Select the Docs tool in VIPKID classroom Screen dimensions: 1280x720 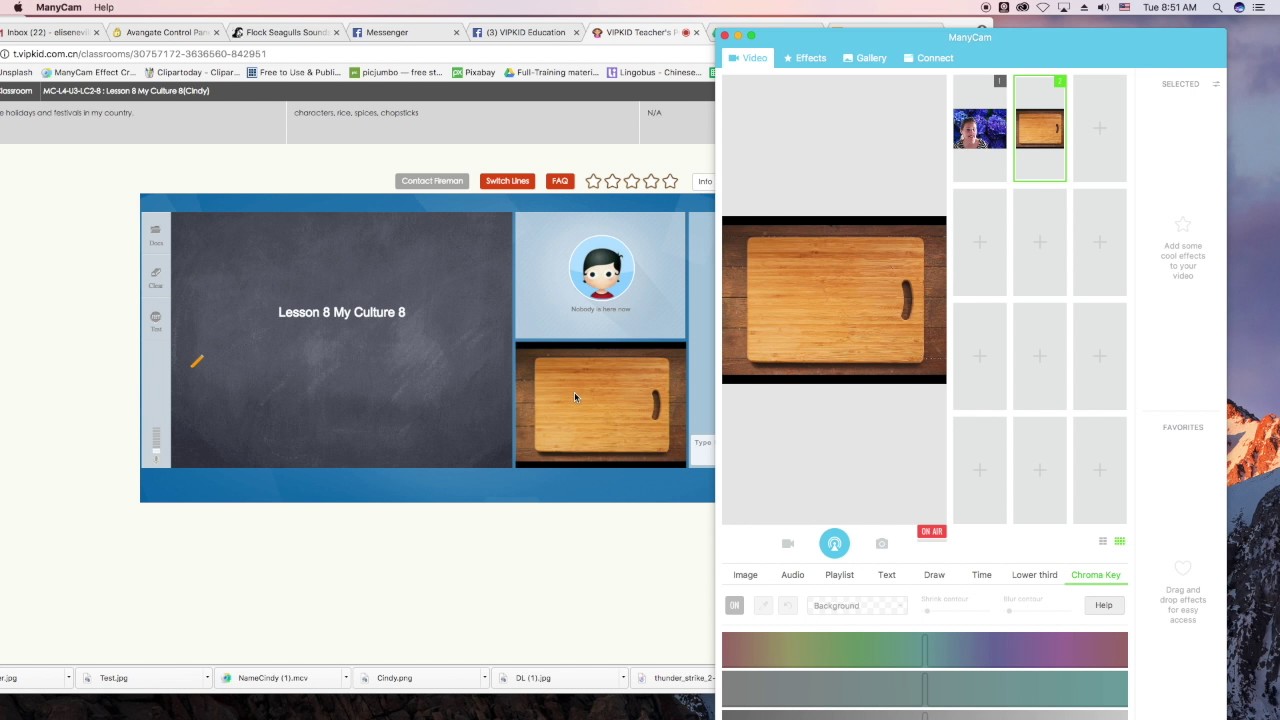point(156,234)
